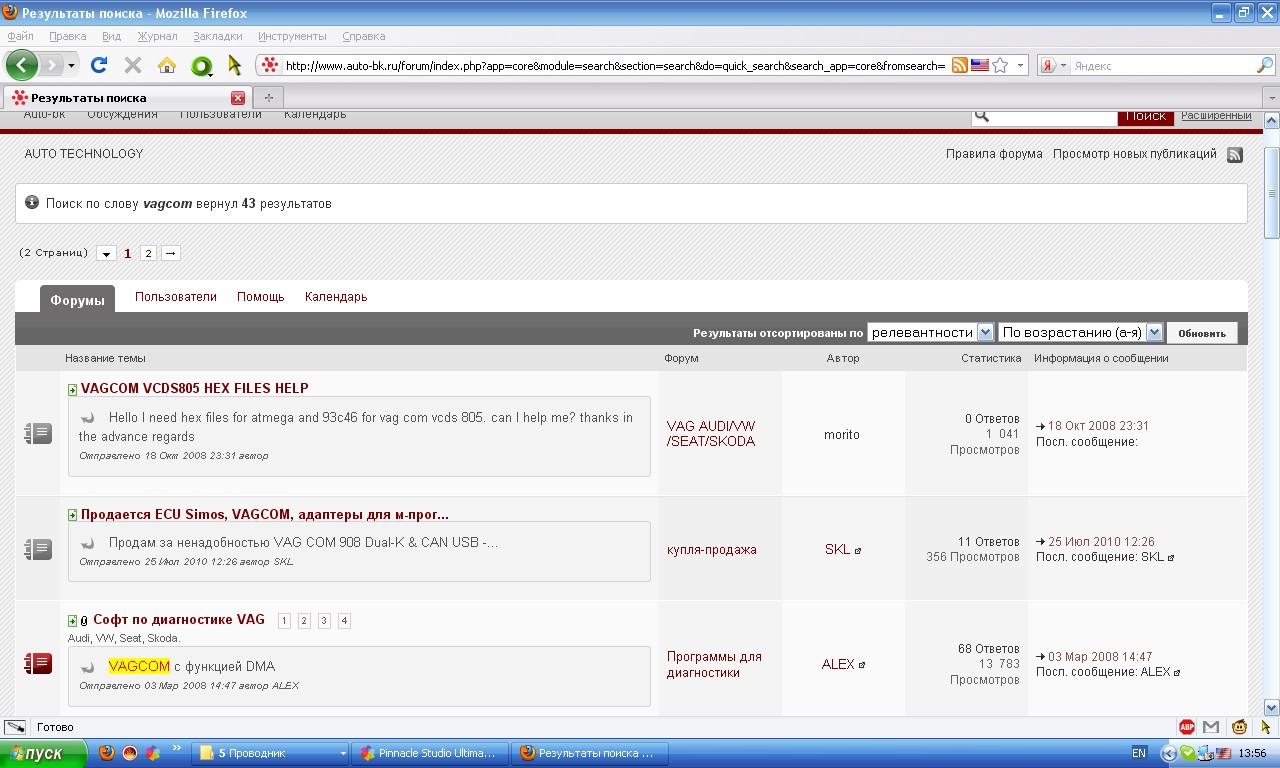Open the Программы для диагностики forum link
Viewport: 1280px width, 768px height.
[714, 665]
